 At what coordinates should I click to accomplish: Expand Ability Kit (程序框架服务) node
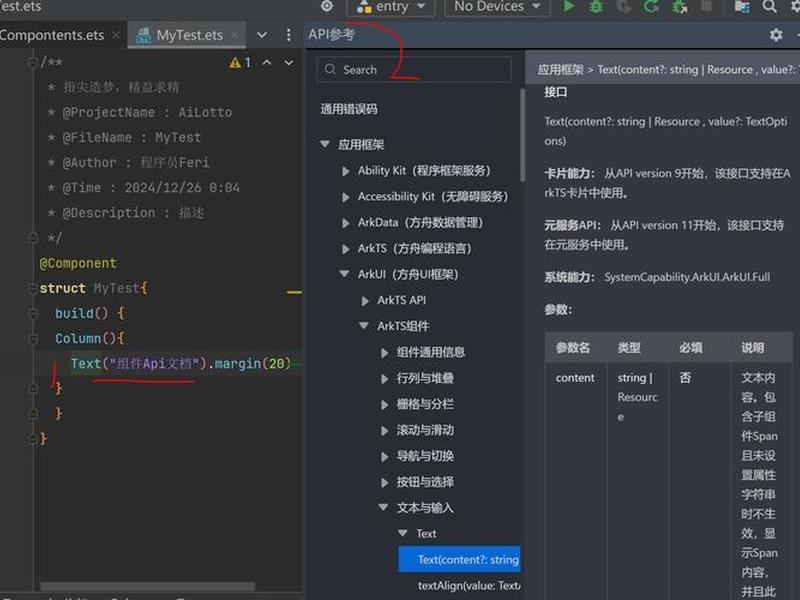(x=345, y=171)
